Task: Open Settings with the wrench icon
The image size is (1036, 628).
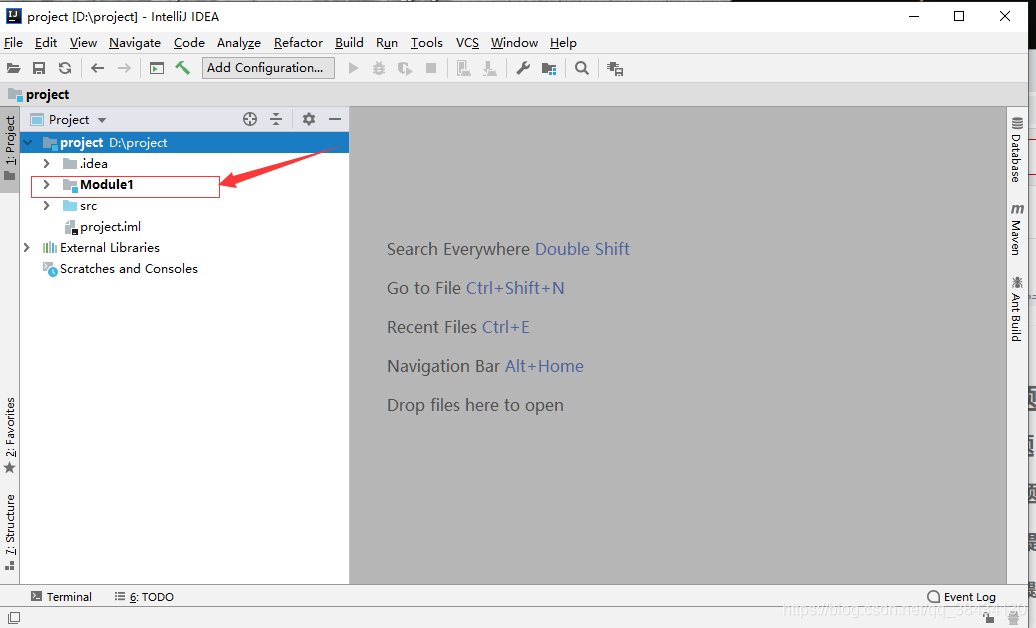Action: (x=523, y=68)
